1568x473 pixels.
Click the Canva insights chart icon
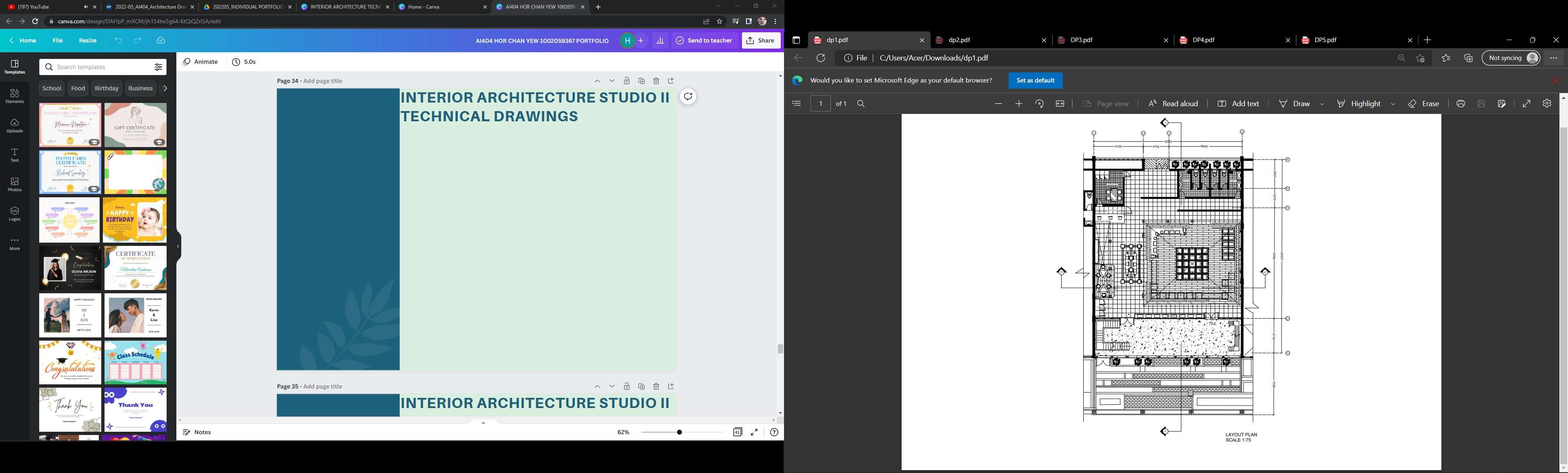(x=660, y=41)
